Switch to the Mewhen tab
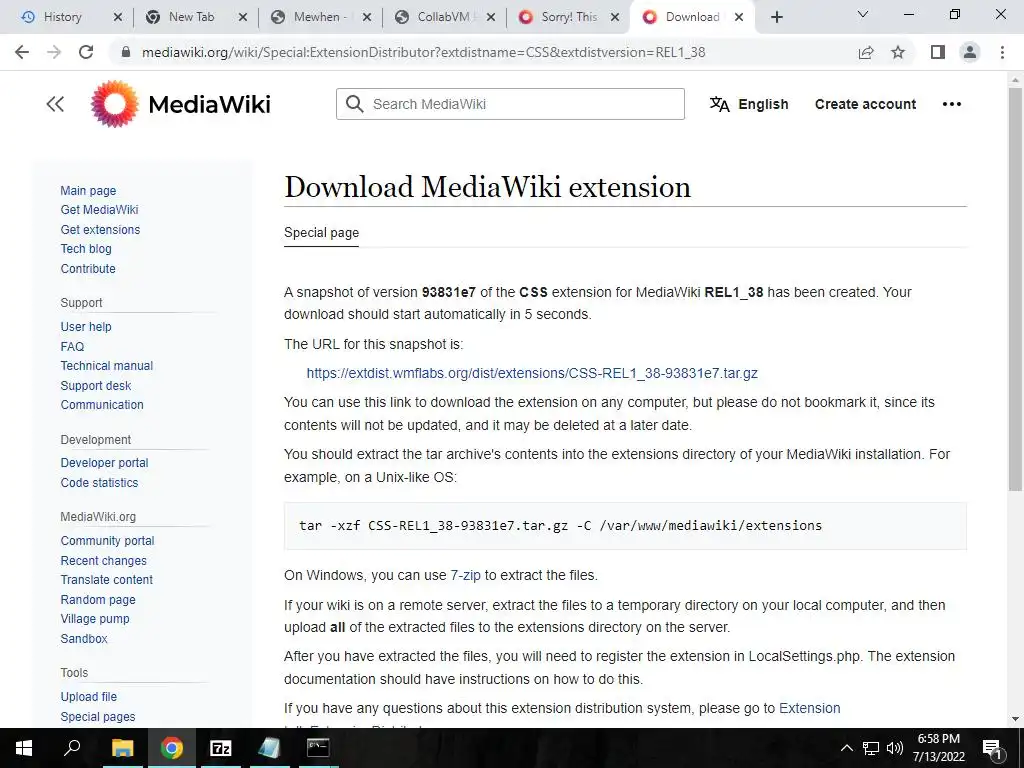Image resolution: width=1024 pixels, height=768 pixels. 320,17
